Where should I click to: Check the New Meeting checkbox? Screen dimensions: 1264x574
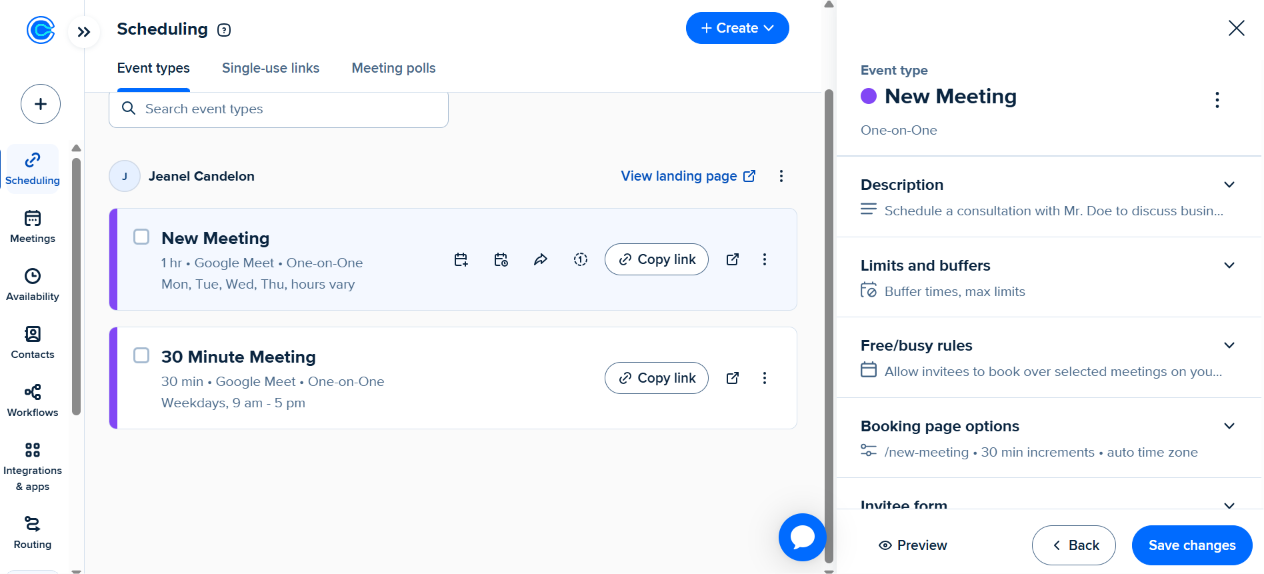click(x=142, y=237)
